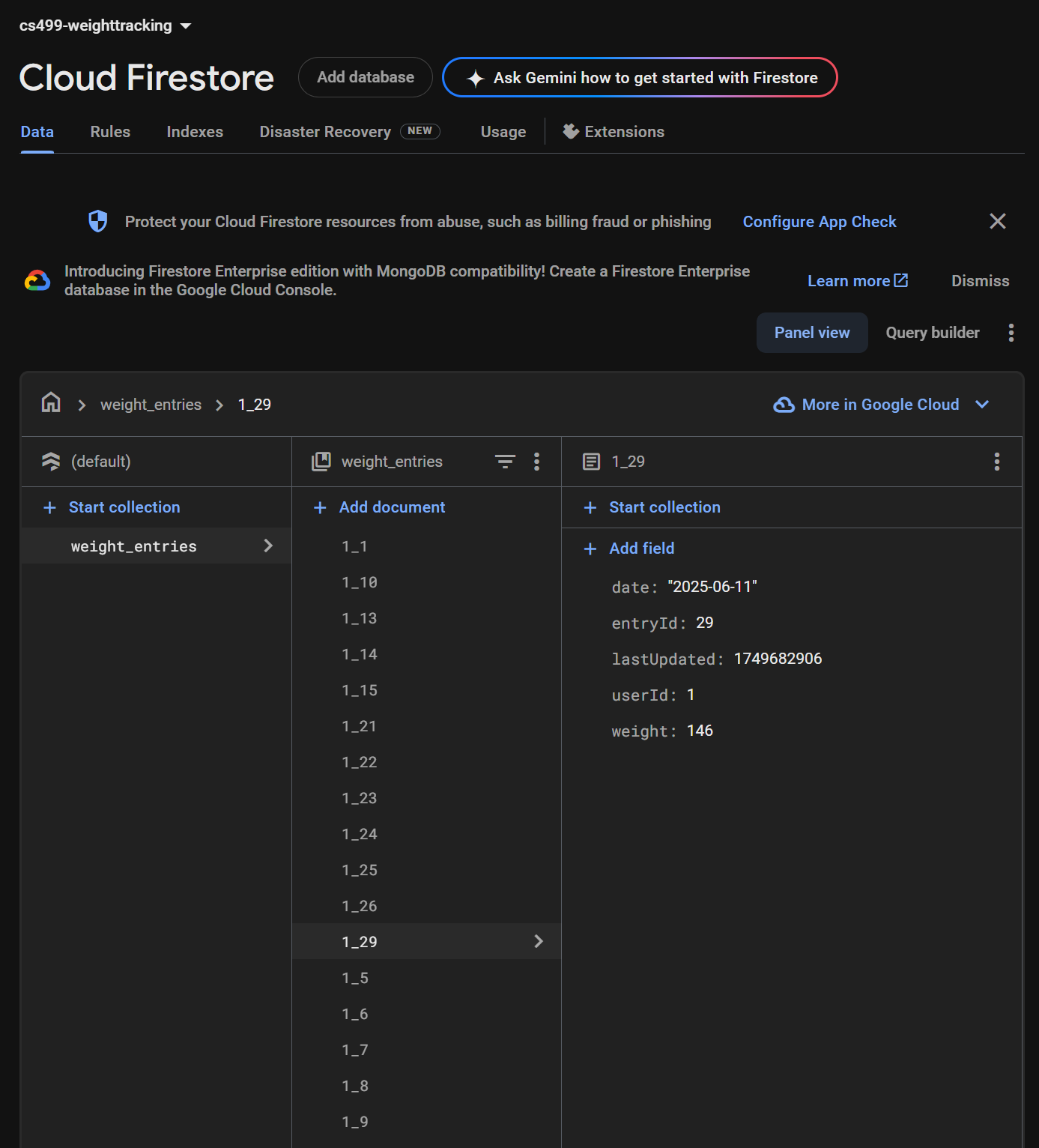Go to the Usage tab
Image resolution: width=1039 pixels, height=1148 pixels.
pyautogui.click(x=503, y=132)
